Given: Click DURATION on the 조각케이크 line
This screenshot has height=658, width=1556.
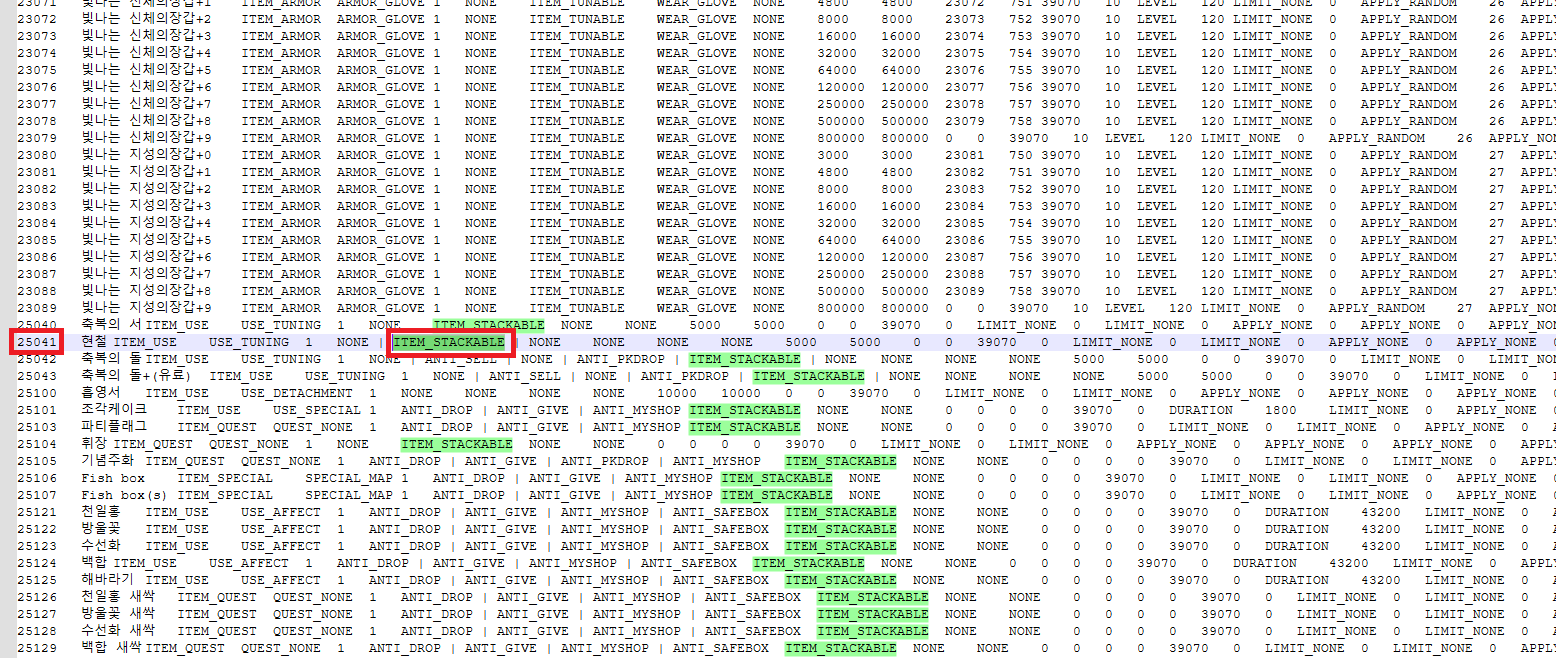Looking at the screenshot, I should pyautogui.click(x=1200, y=410).
